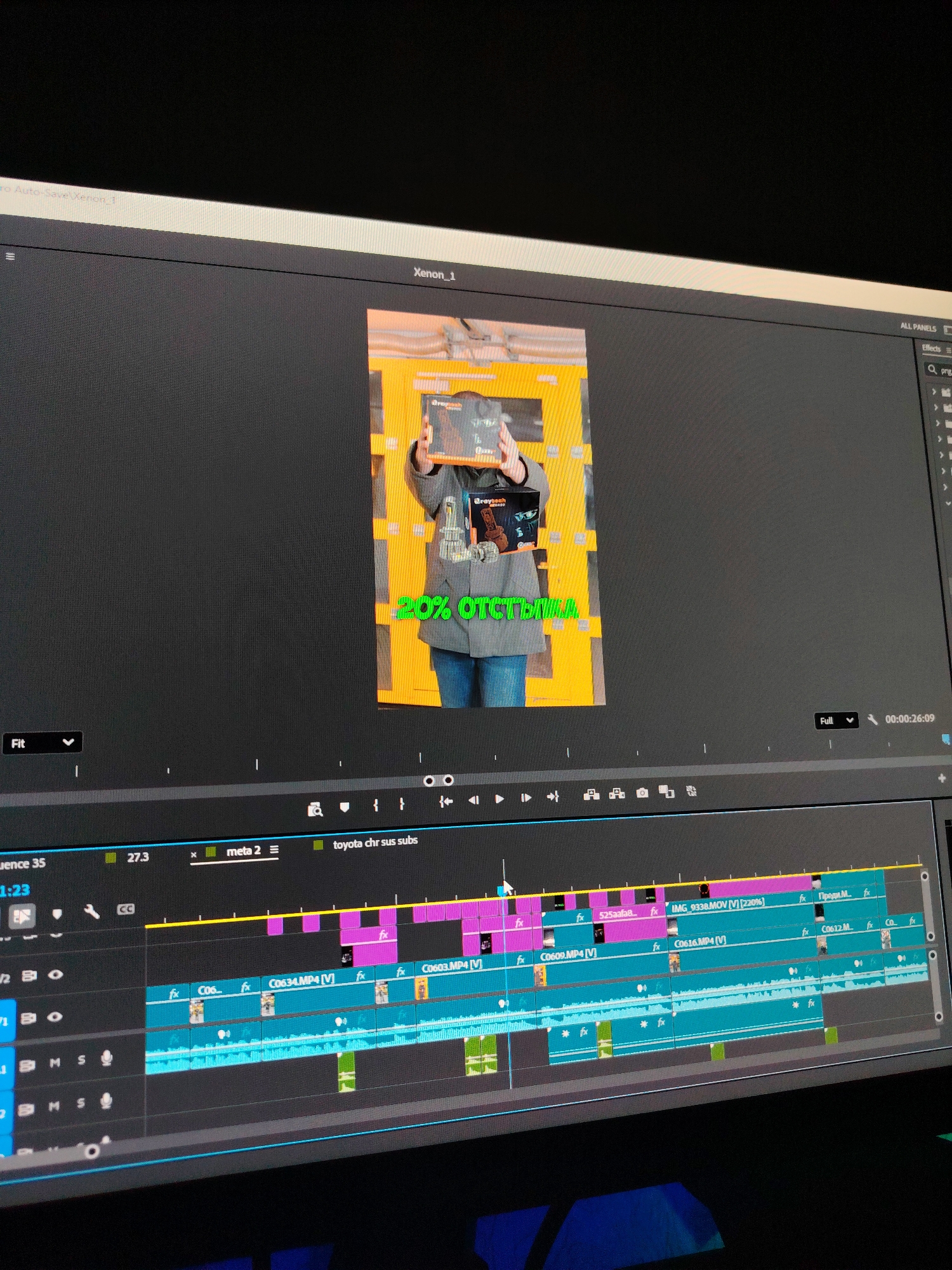Mark Out point in Program Monitor
952x1270 pixels.
pyautogui.click(x=402, y=804)
